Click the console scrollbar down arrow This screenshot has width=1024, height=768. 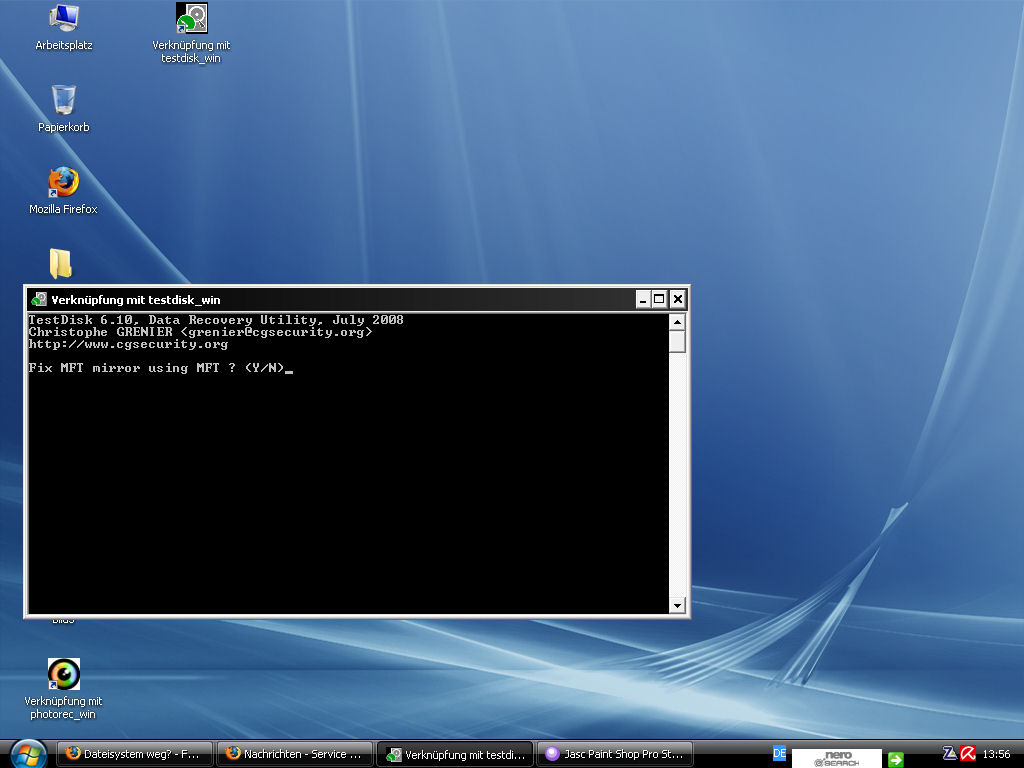[677, 605]
